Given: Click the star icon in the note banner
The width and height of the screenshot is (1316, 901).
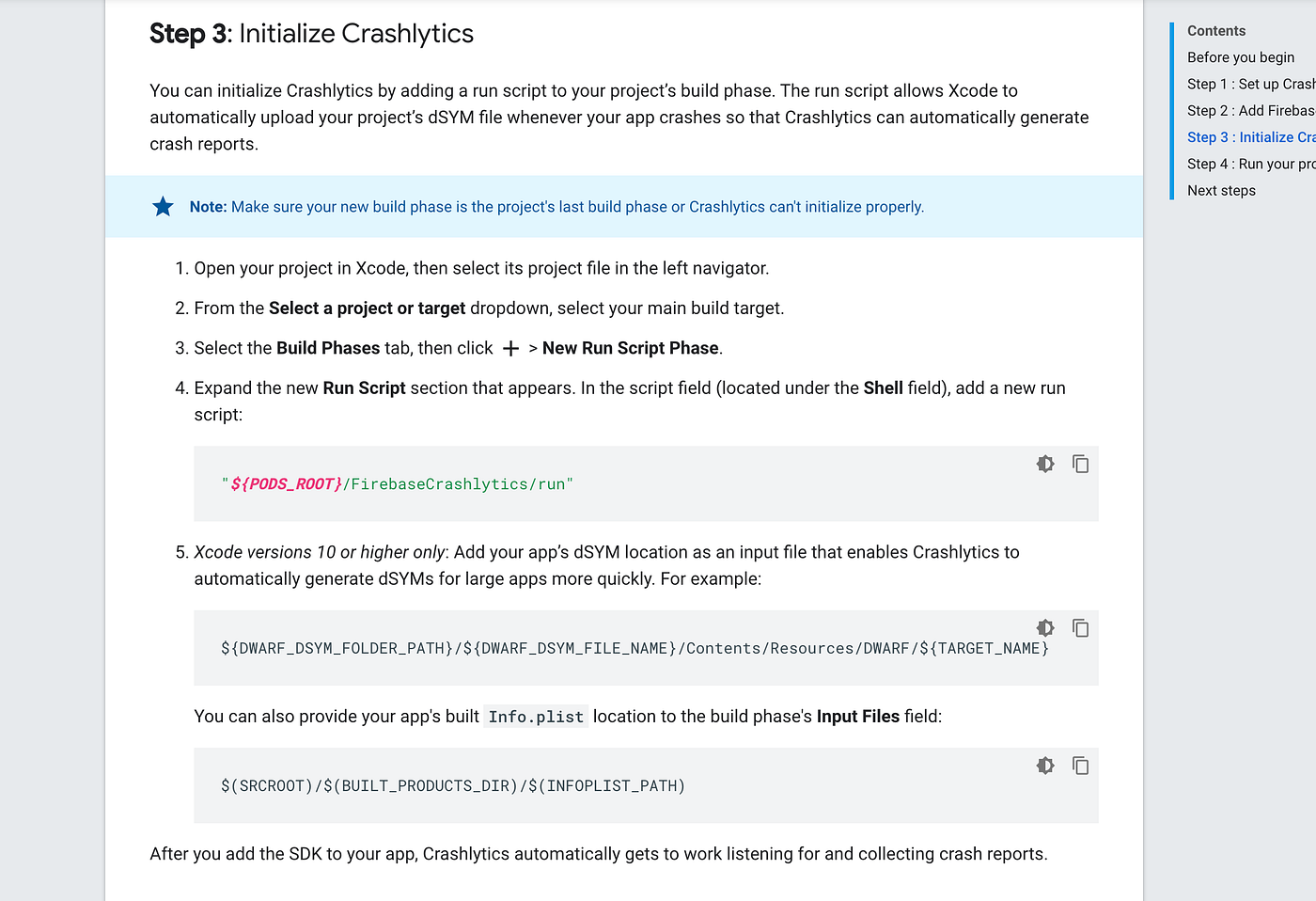Looking at the screenshot, I should (163, 206).
